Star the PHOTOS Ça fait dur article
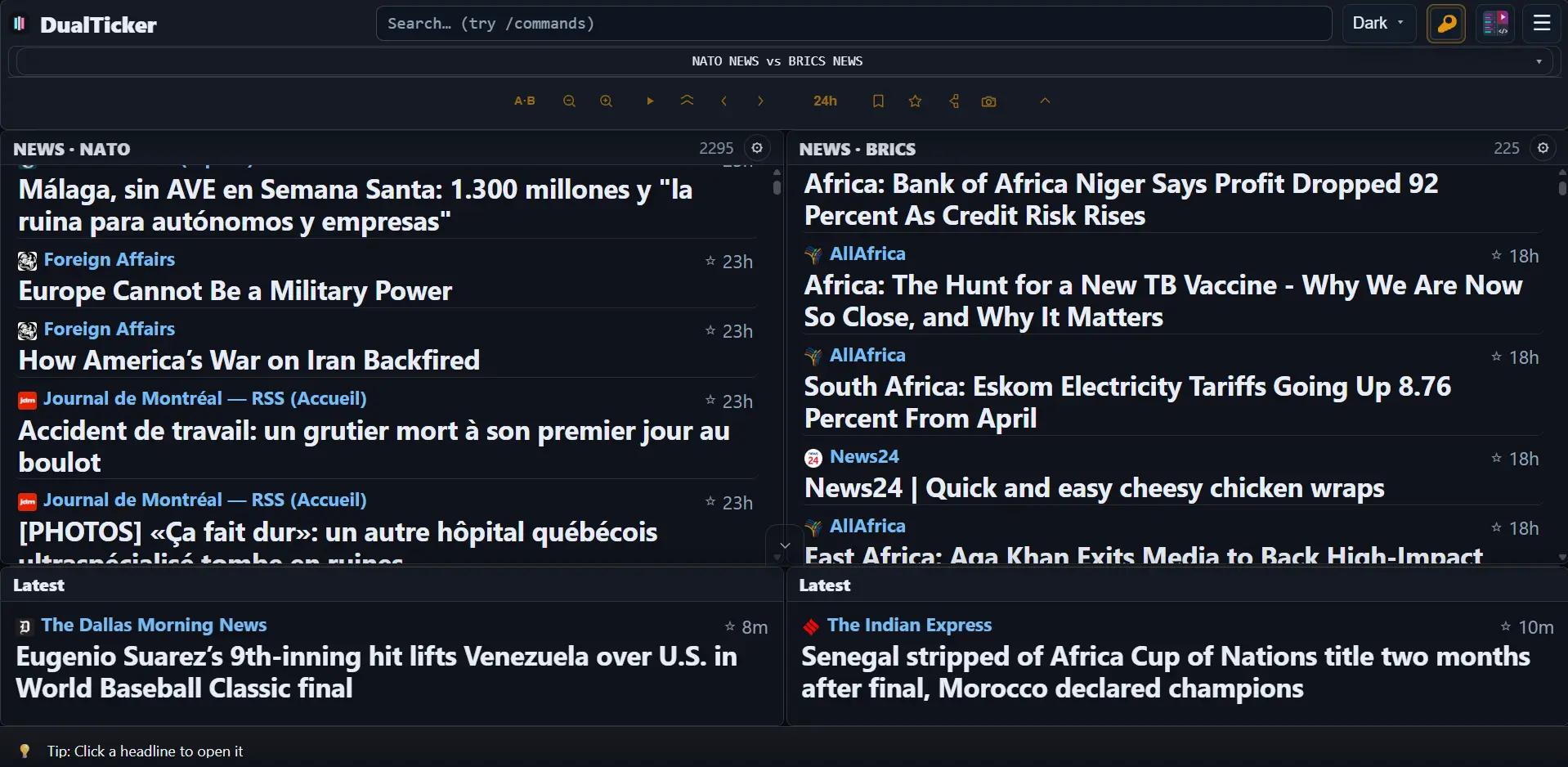This screenshot has width=1568, height=767. [x=710, y=501]
